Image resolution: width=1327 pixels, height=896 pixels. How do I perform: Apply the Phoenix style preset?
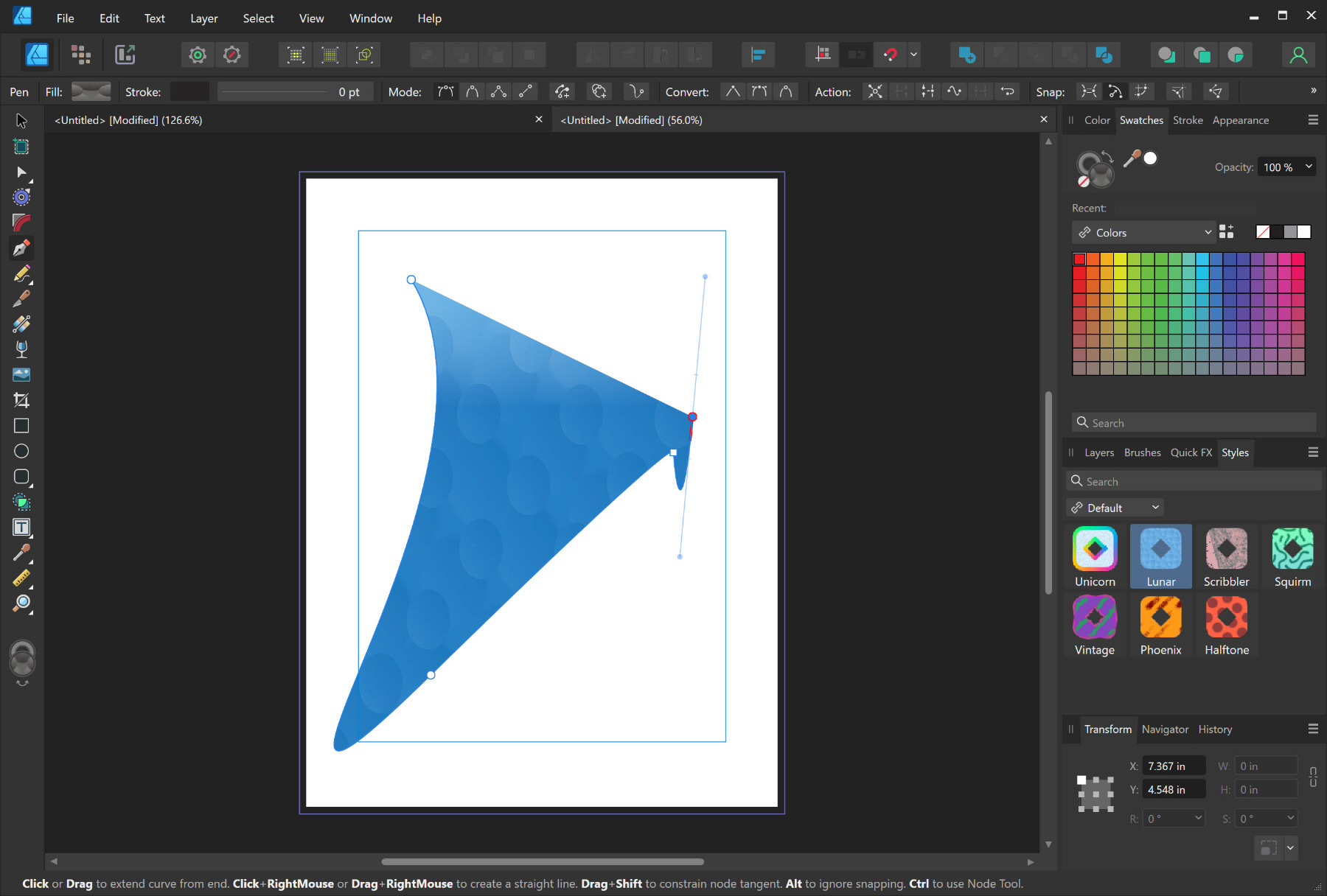pos(1160,617)
